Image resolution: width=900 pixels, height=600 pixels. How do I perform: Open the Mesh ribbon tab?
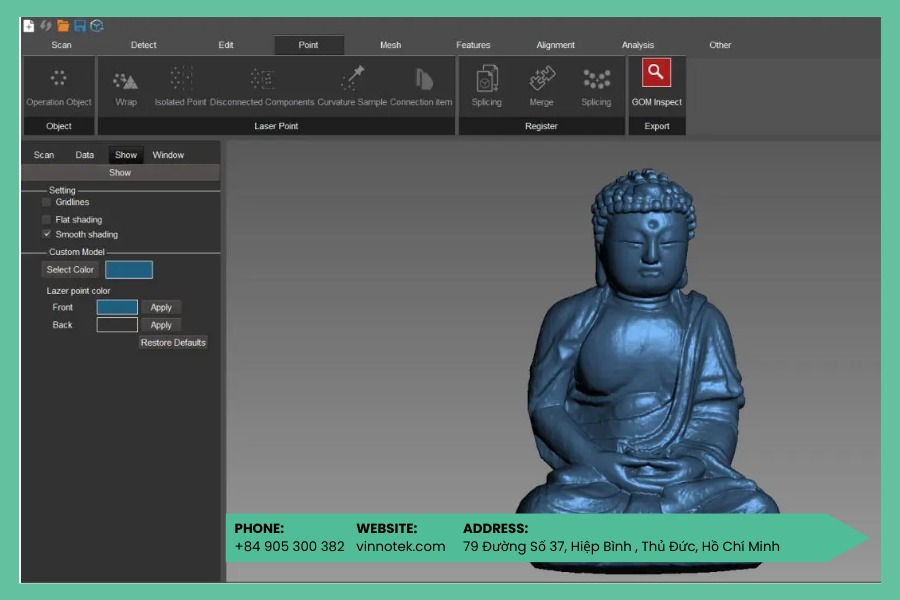390,45
